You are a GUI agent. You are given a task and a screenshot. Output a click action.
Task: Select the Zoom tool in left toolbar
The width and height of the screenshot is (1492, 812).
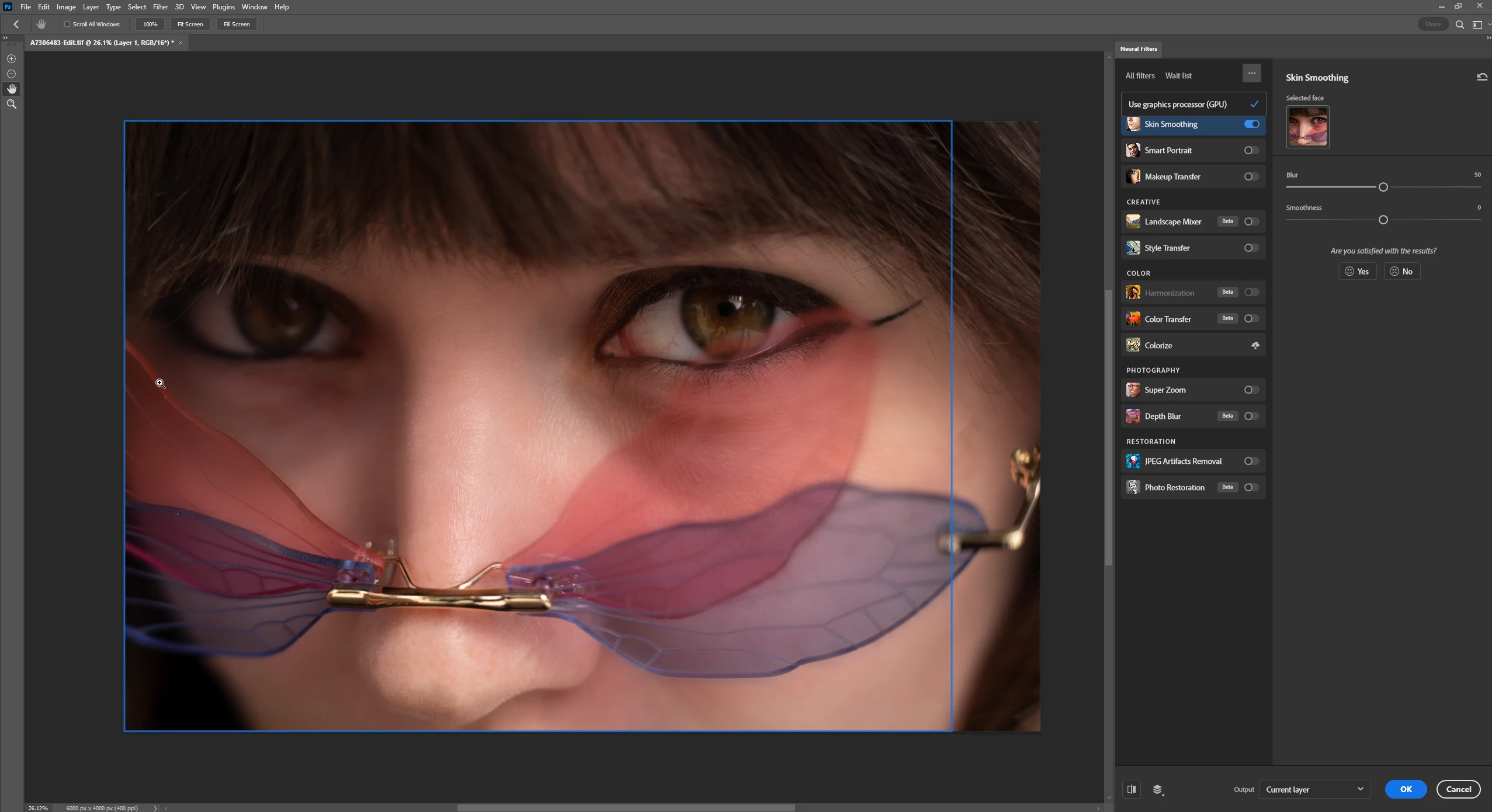point(11,104)
